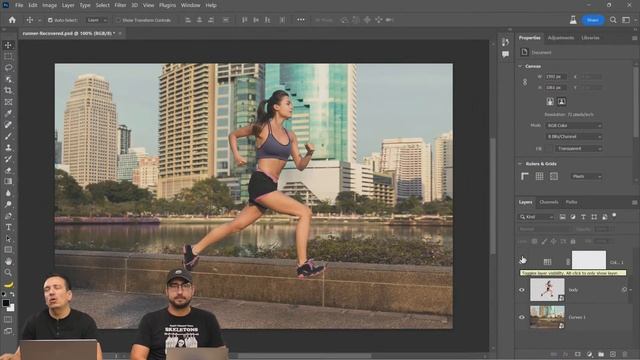Select the Brush tool
This screenshot has width=640, height=360.
pyautogui.click(x=8, y=136)
